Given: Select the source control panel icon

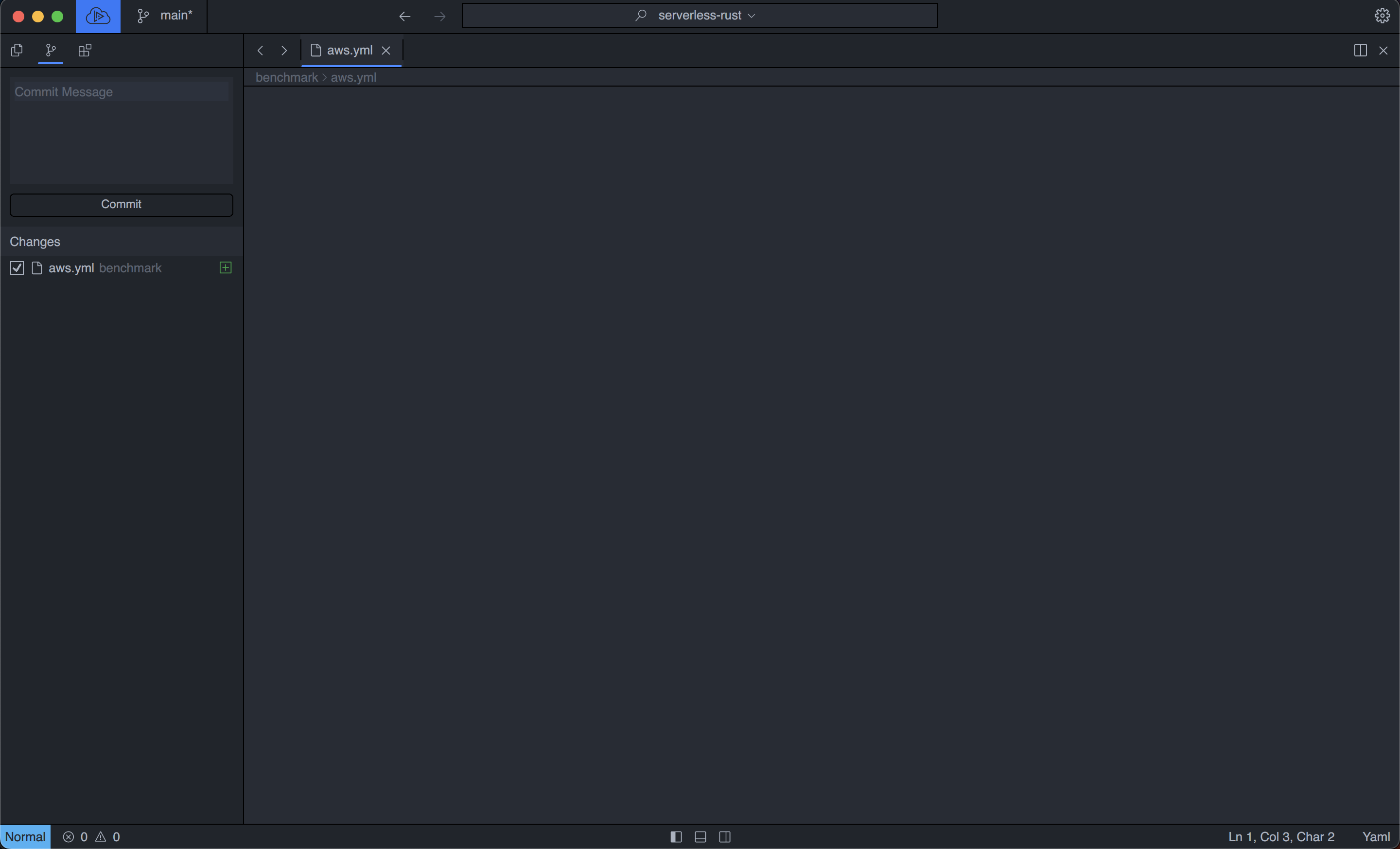Looking at the screenshot, I should coord(50,51).
